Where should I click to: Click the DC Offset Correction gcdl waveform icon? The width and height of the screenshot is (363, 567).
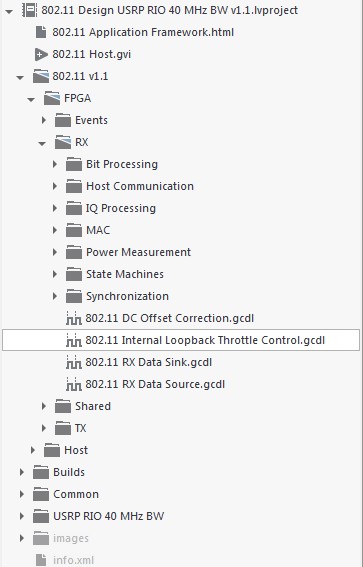[x=74, y=319]
